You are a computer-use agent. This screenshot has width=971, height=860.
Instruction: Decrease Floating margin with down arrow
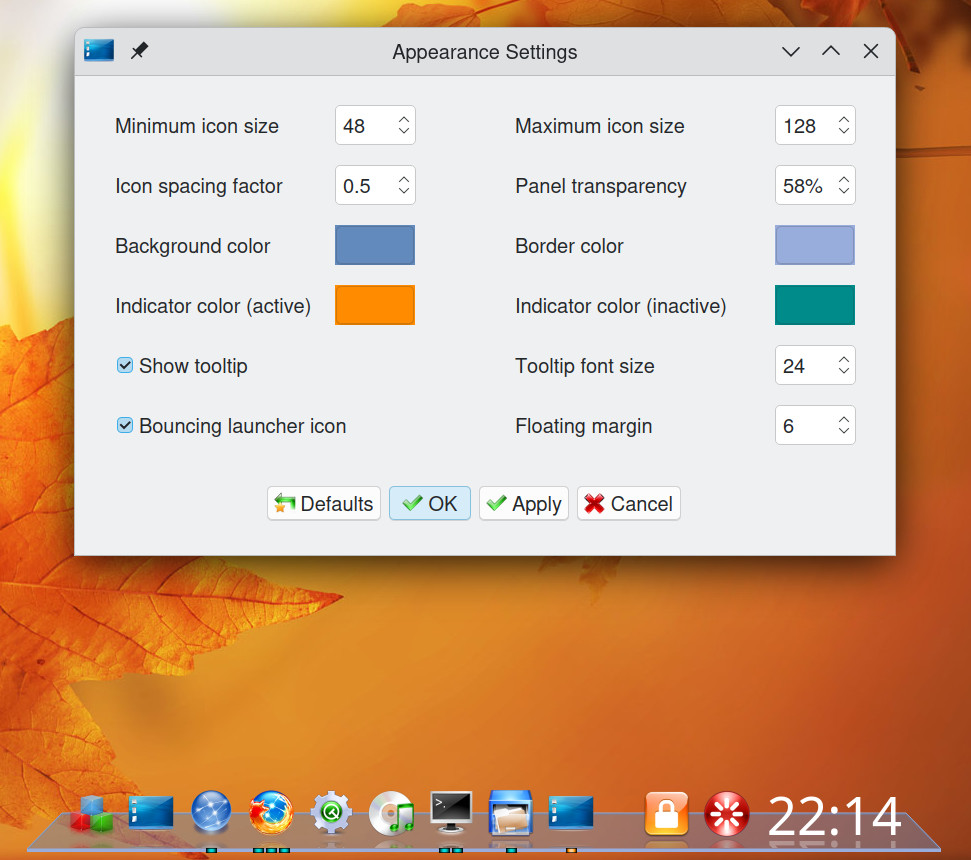pyautogui.click(x=843, y=430)
